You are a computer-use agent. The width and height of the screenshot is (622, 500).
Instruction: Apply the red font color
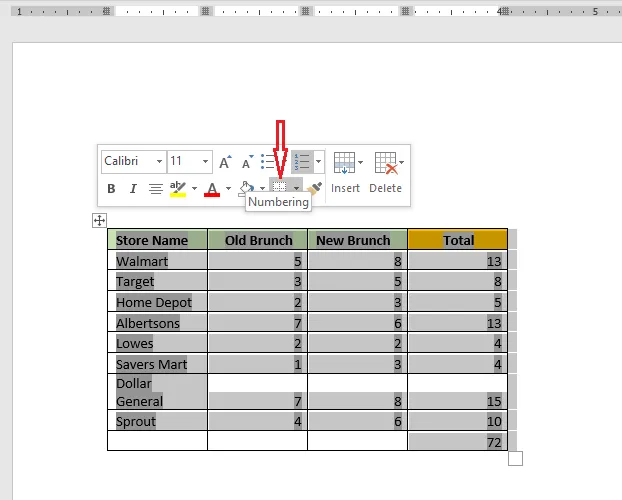(x=212, y=189)
